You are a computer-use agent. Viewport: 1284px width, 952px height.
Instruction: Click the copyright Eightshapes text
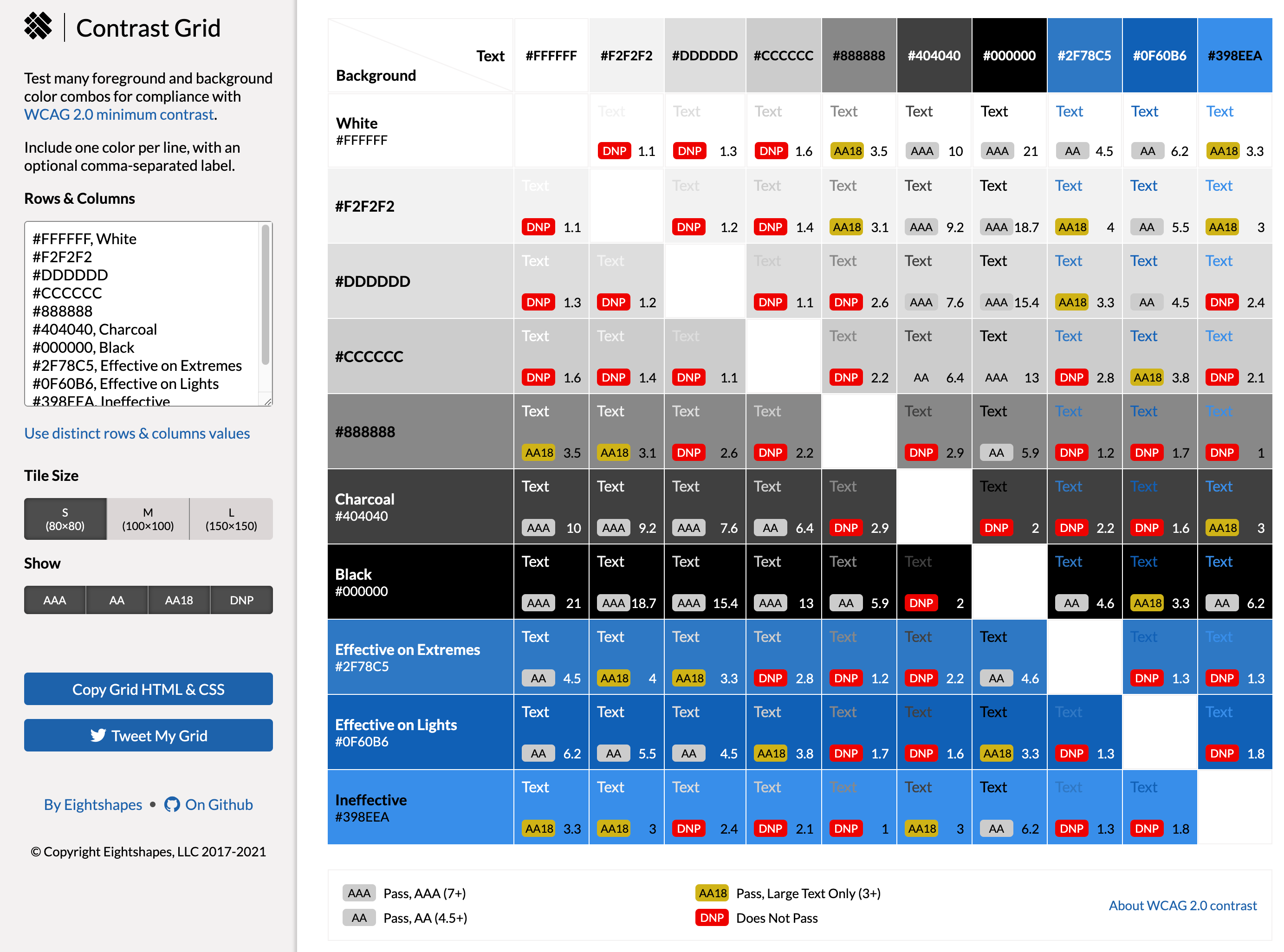point(148,852)
